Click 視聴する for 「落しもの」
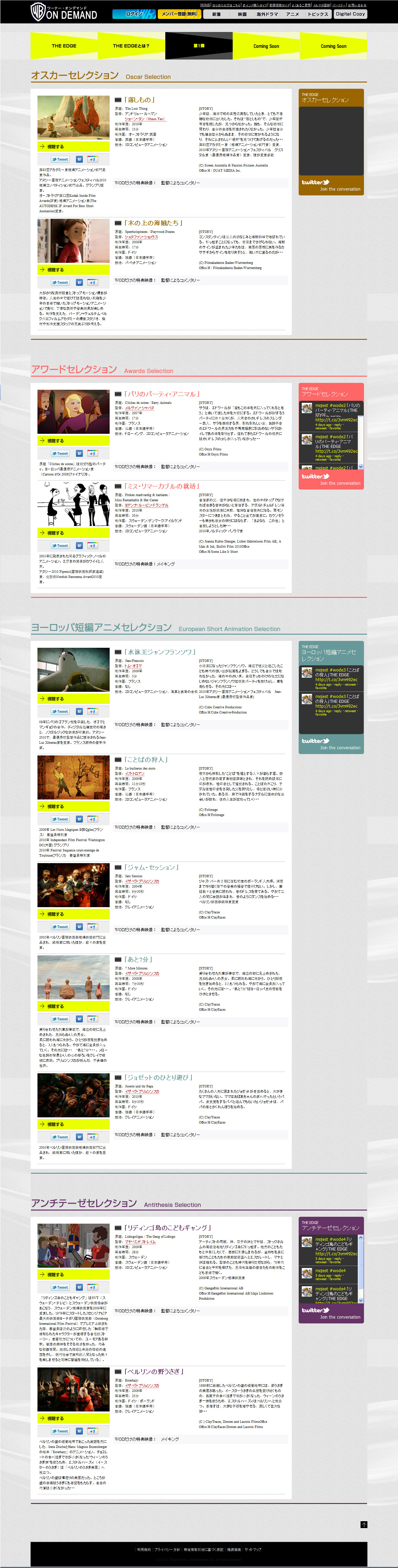 (73, 147)
